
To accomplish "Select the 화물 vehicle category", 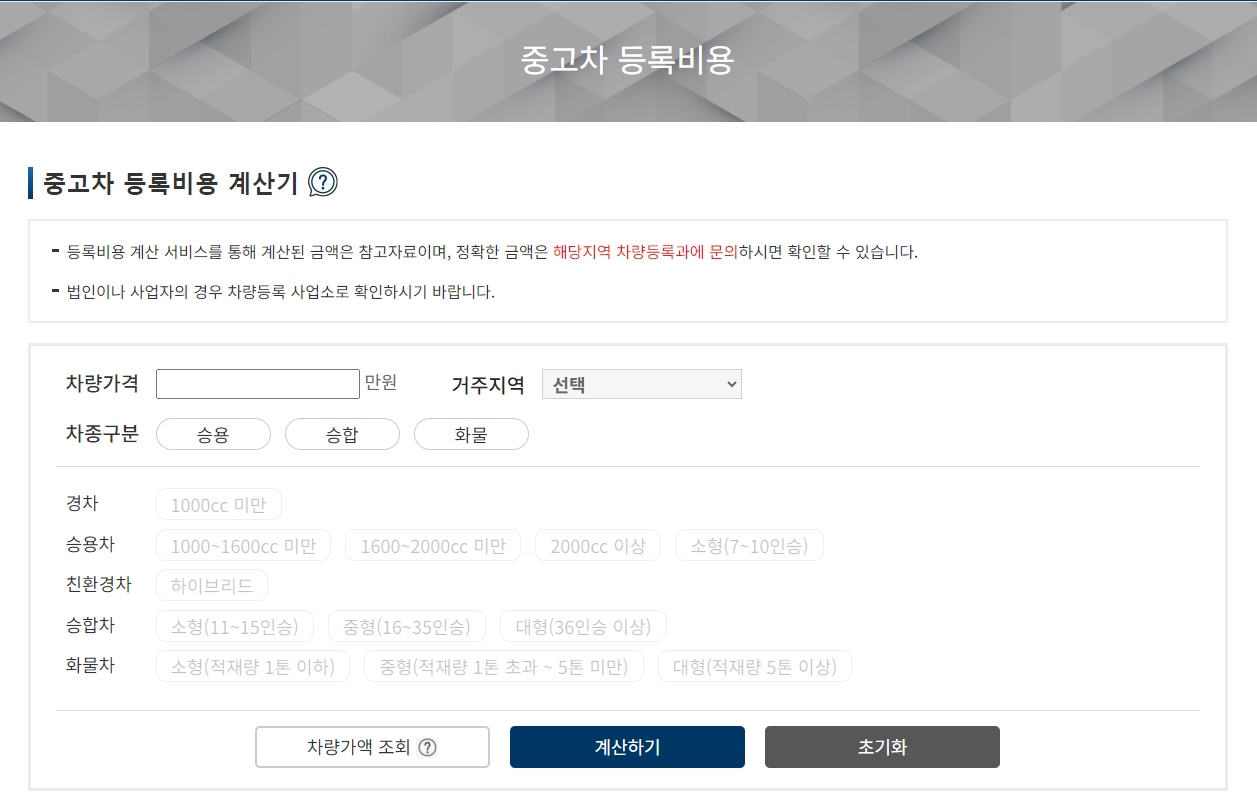I will click(471, 433).
